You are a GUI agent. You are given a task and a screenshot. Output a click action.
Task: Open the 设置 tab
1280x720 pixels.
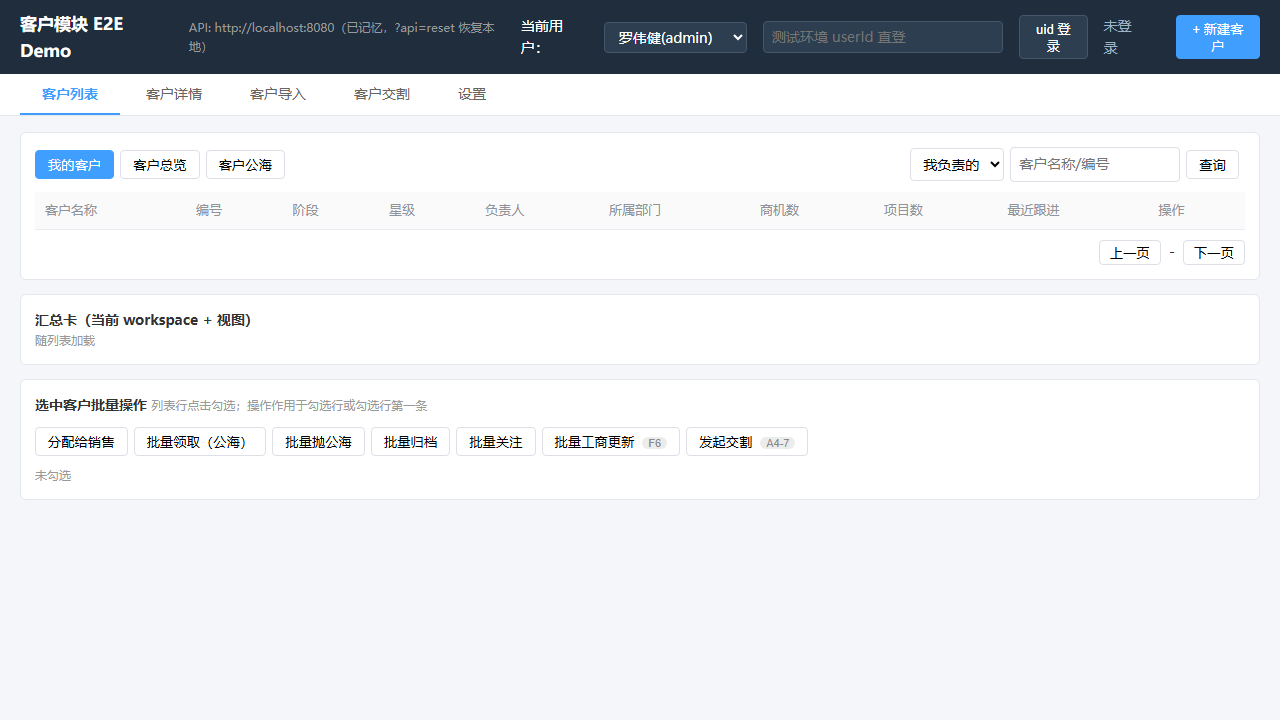pyautogui.click(x=472, y=94)
